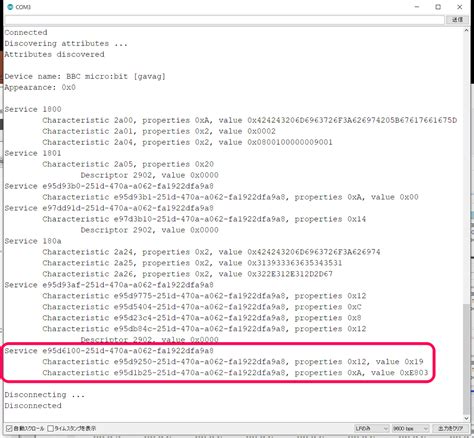Click 'Service e95d93af-251d-470a-a062-fa1922dfa9a8' line
Viewport: 474px width, 438px height.
click(109, 285)
